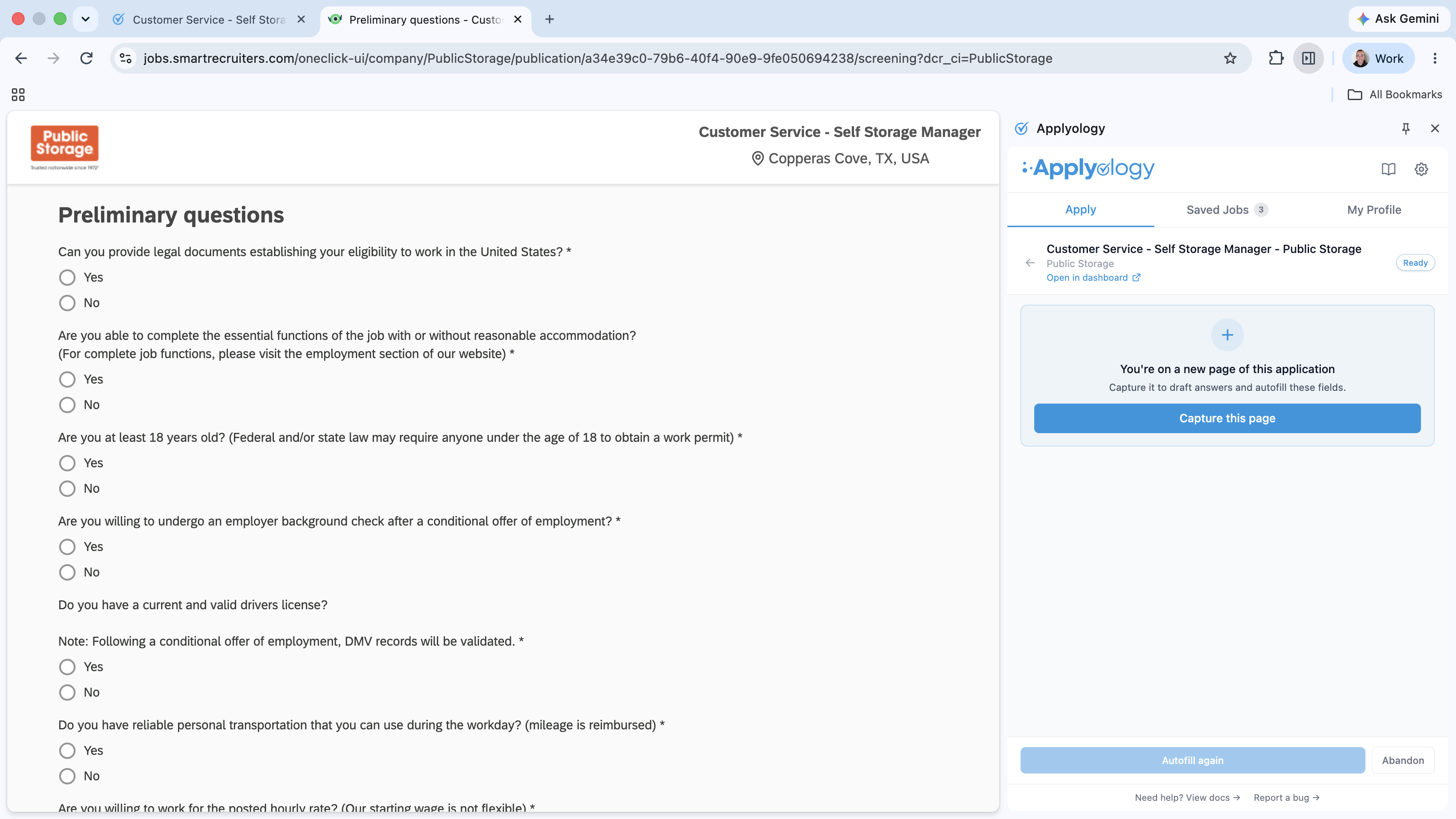Click the Report a bug link
The image size is (1456, 819).
pos(1286,798)
